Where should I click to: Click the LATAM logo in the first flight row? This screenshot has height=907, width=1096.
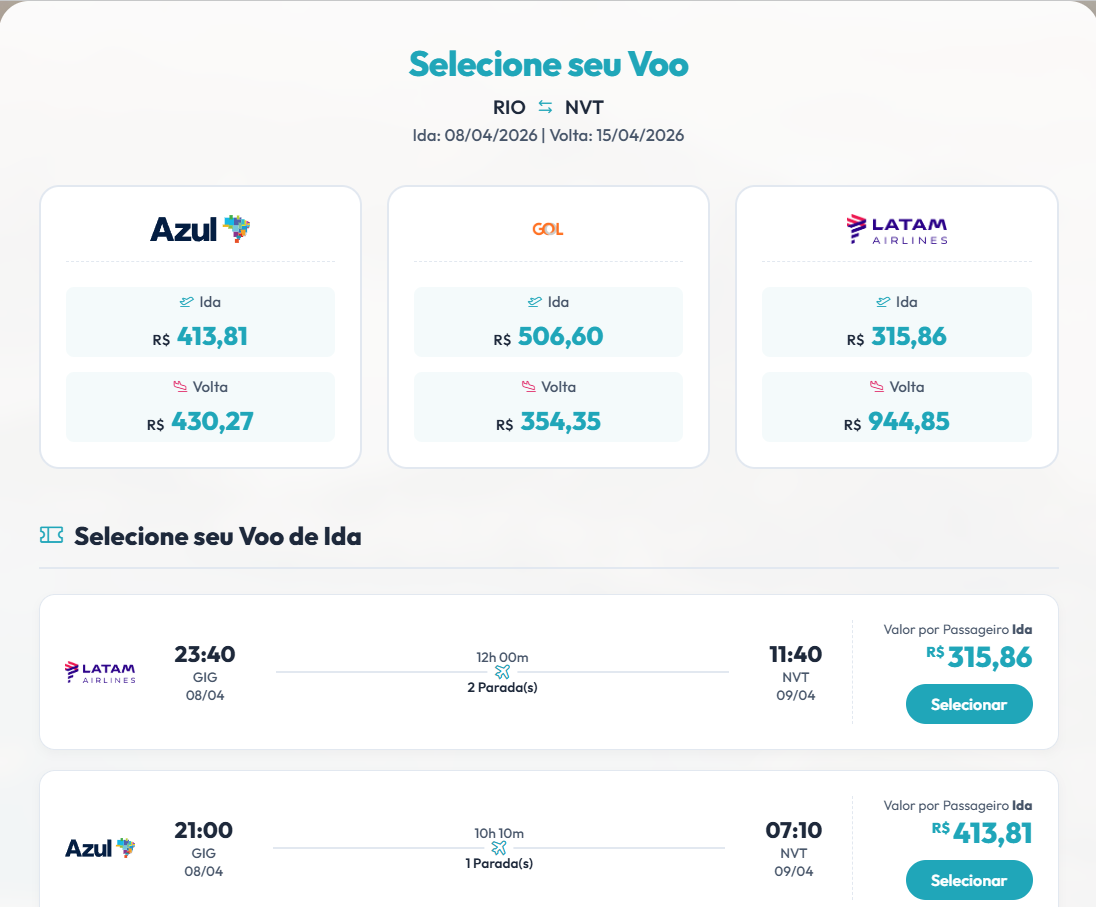pyautogui.click(x=99, y=672)
